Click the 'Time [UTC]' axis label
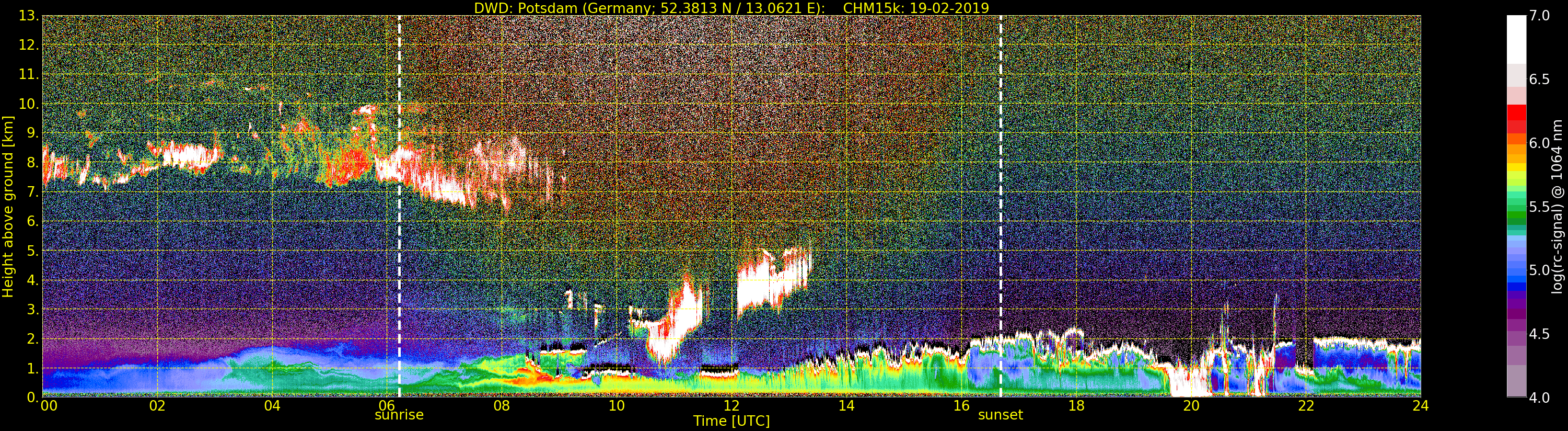This screenshot has width=1568, height=431. [x=731, y=421]
